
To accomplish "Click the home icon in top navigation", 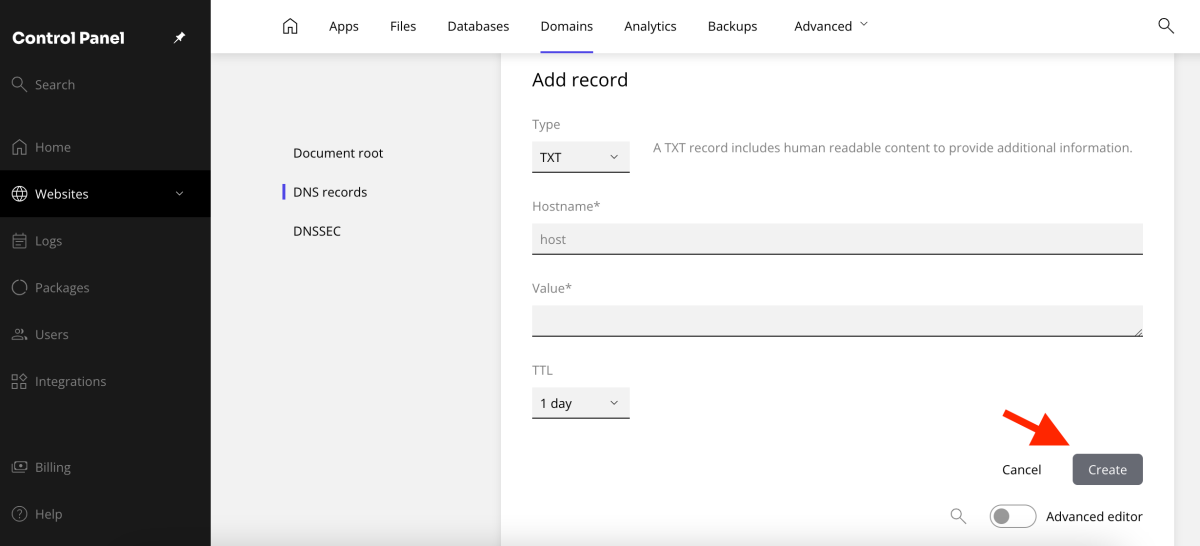I will coord(290,26).
